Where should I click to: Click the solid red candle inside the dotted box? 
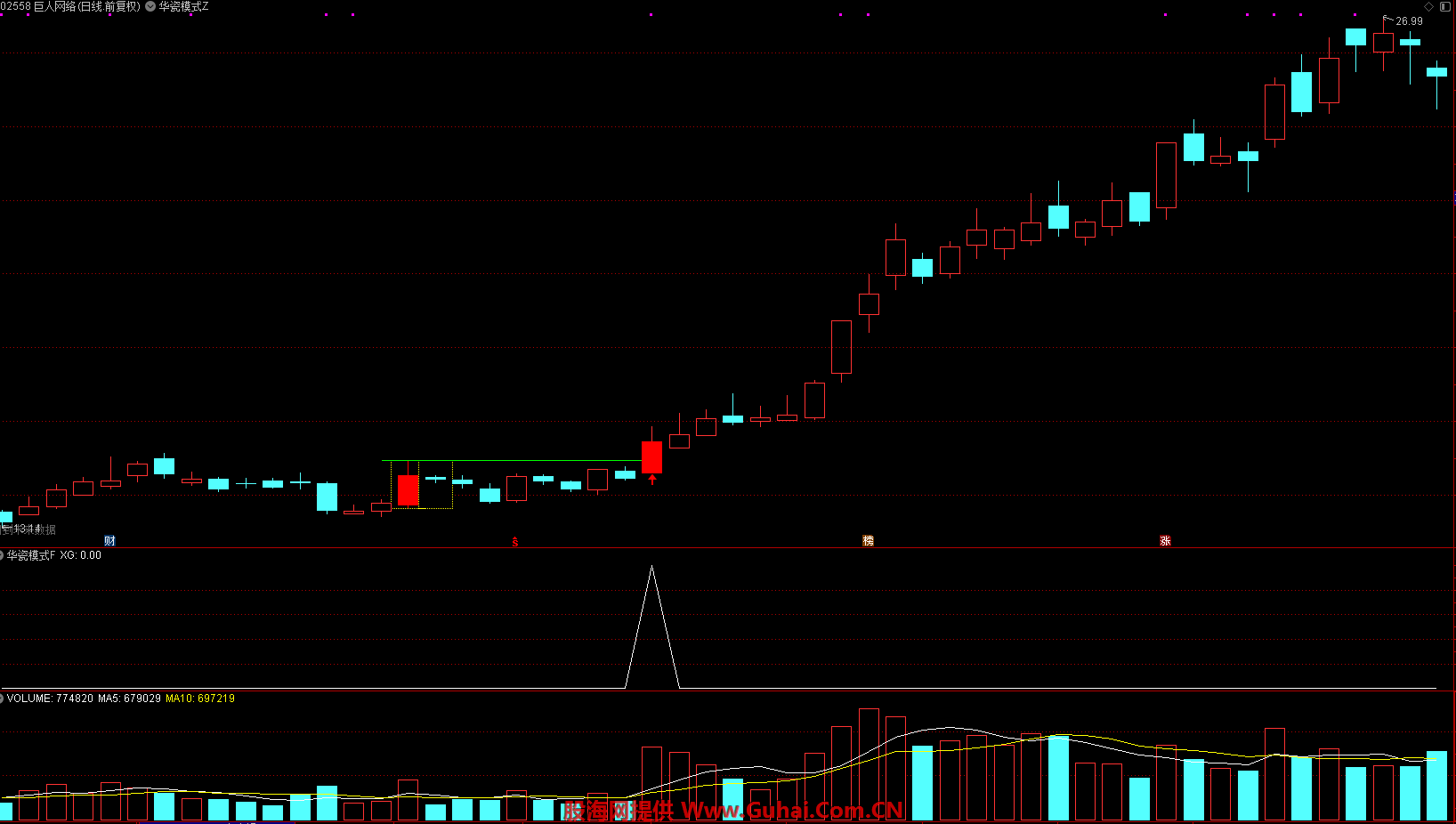408,490
